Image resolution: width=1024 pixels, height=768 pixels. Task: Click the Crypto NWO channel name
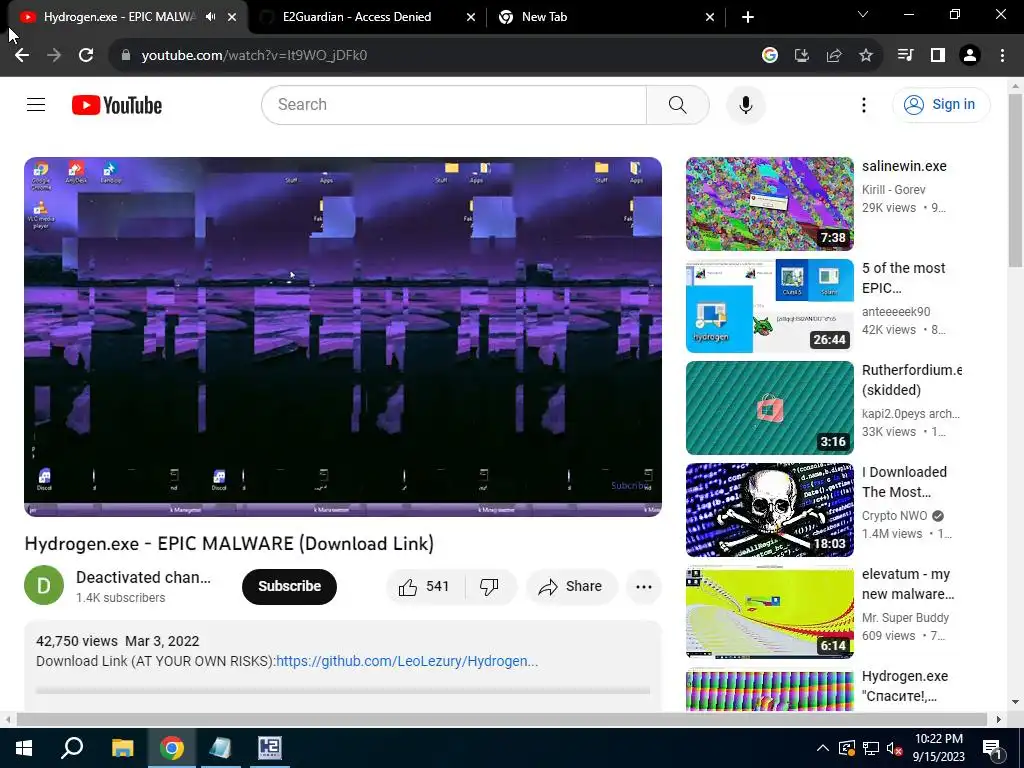pyautogui.click(x=894, y=516)
